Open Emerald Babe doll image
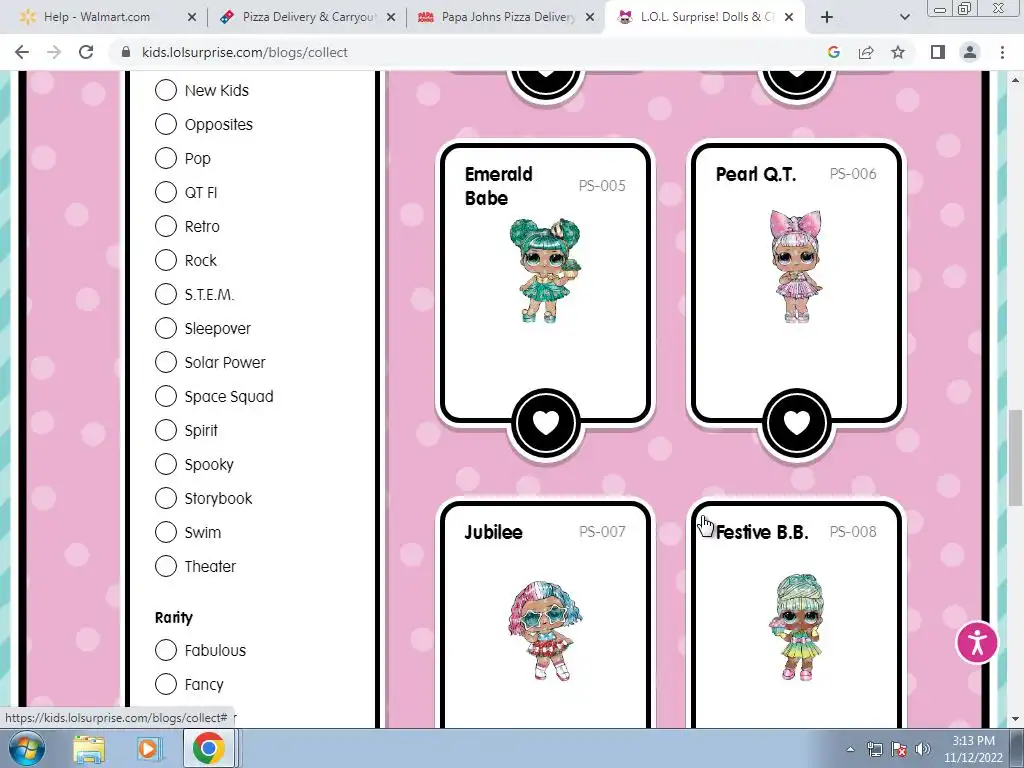The image size is (1024, 768). (x=545, y=270)
